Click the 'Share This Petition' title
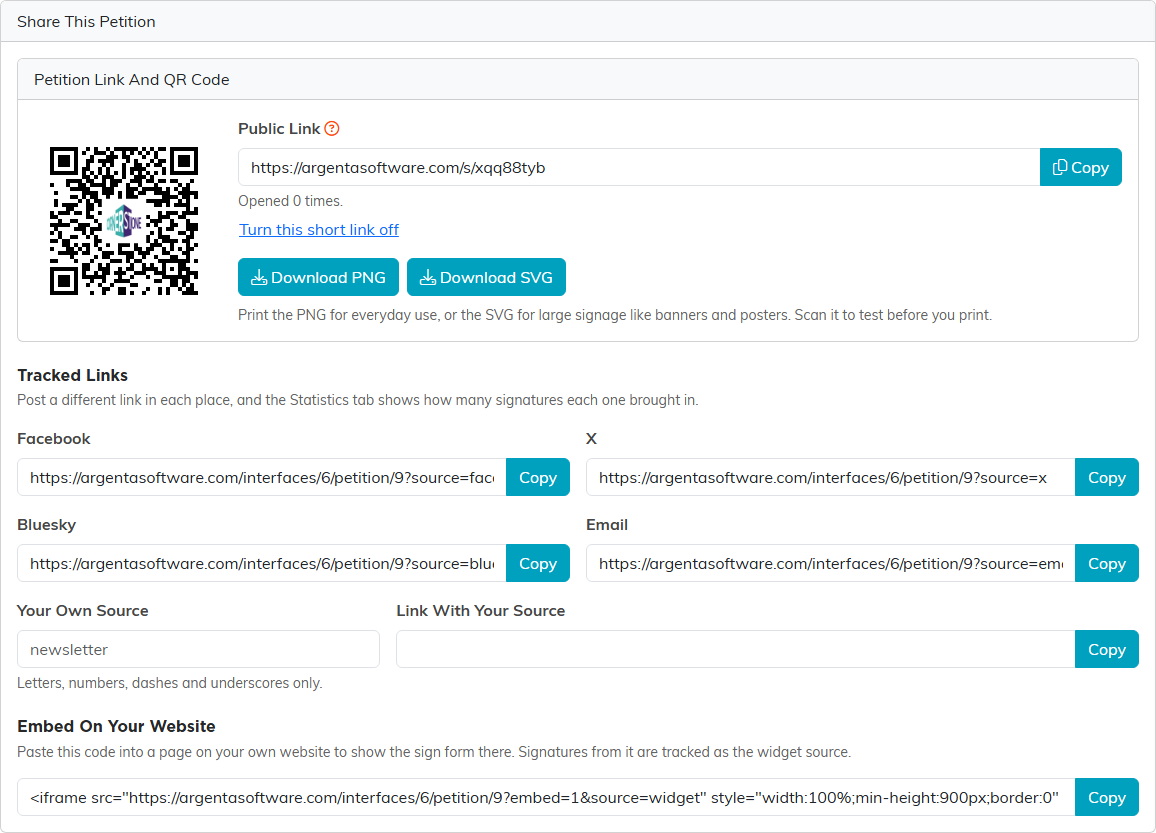1156x833 pixels. pyautogui.click(x=86, y=21)
